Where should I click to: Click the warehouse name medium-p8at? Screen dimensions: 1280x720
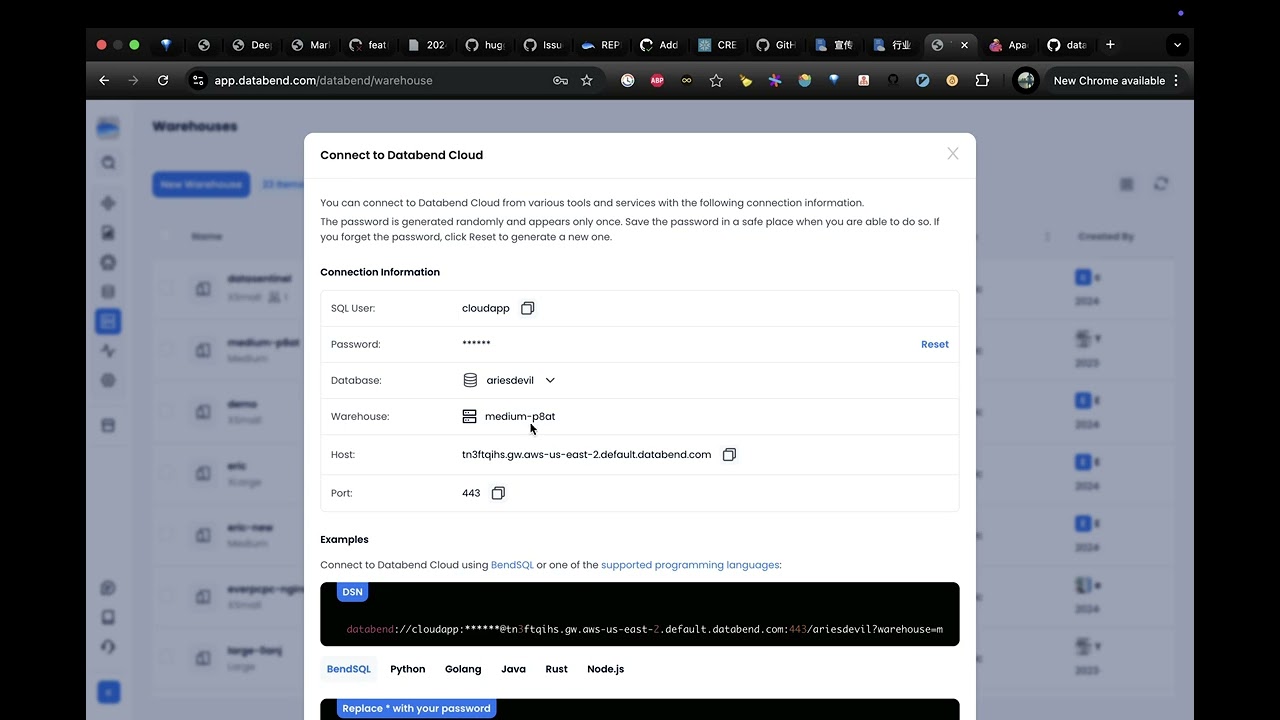(520, 416)
